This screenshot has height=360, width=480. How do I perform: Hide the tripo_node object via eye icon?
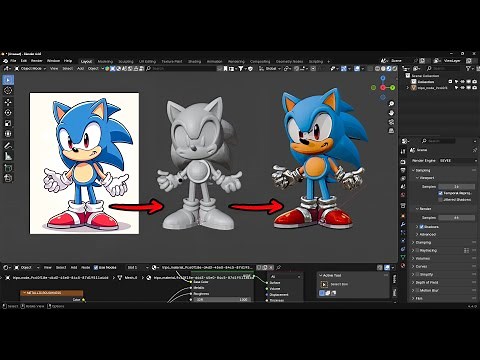coord(462,88)
